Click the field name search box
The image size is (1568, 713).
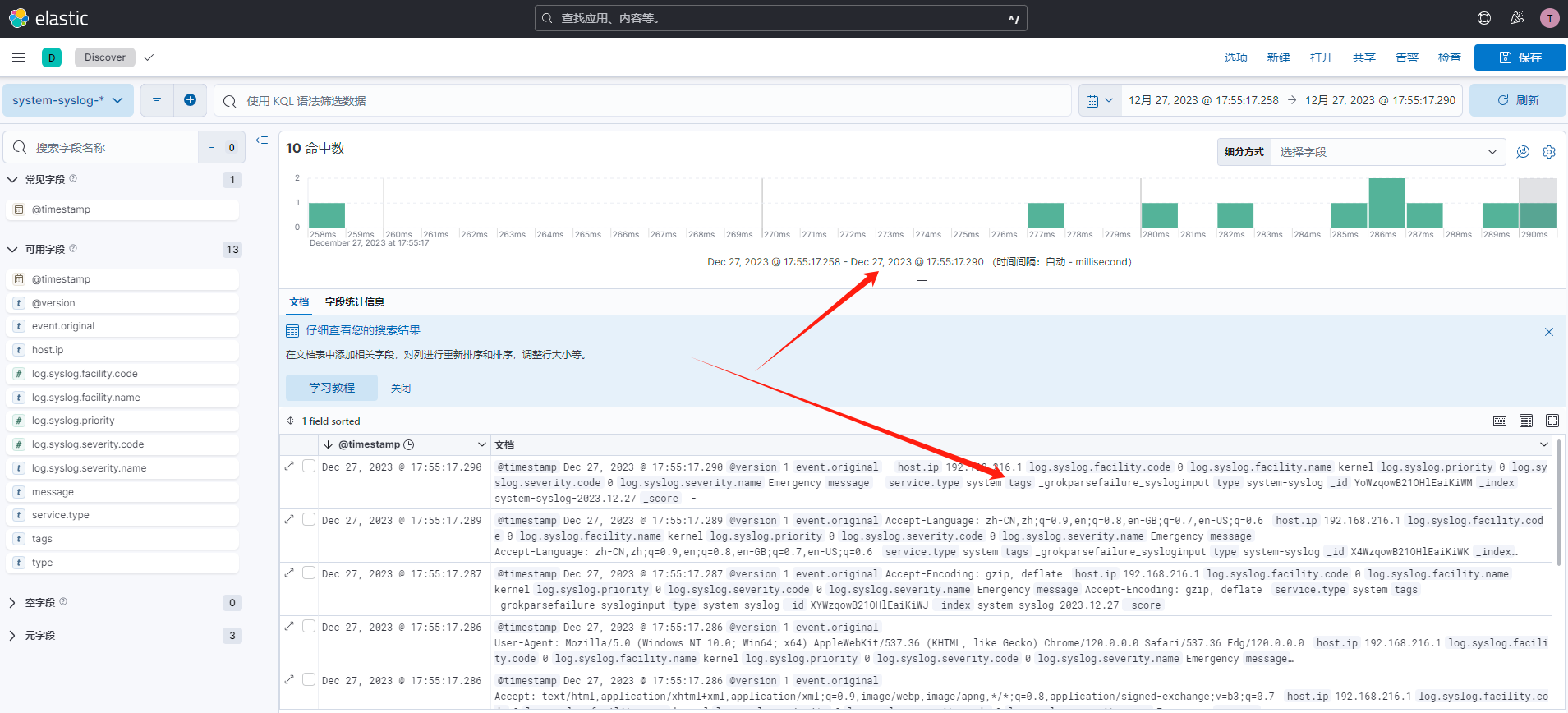[x=101, y=148]
